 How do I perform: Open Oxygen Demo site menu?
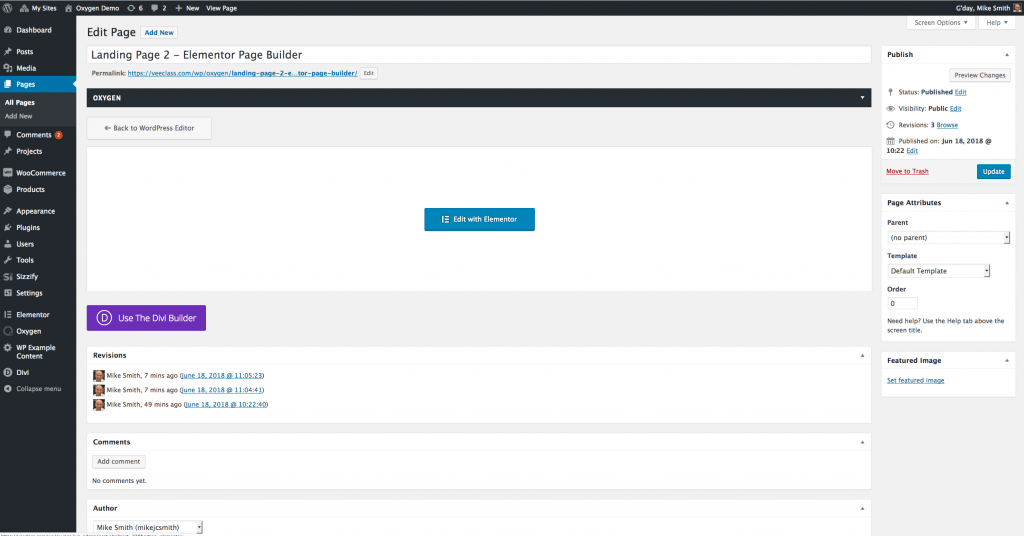[x=91, y=8]
